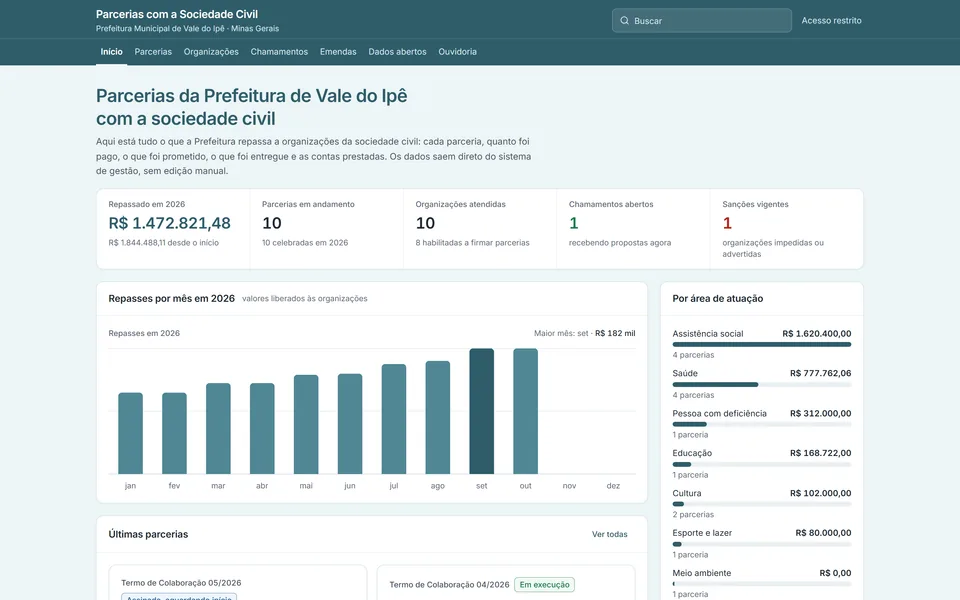The height and width of the screenshot is (600, 960).
Task: Click the dez label on the chart axis
Action: (x=613, y=486)
